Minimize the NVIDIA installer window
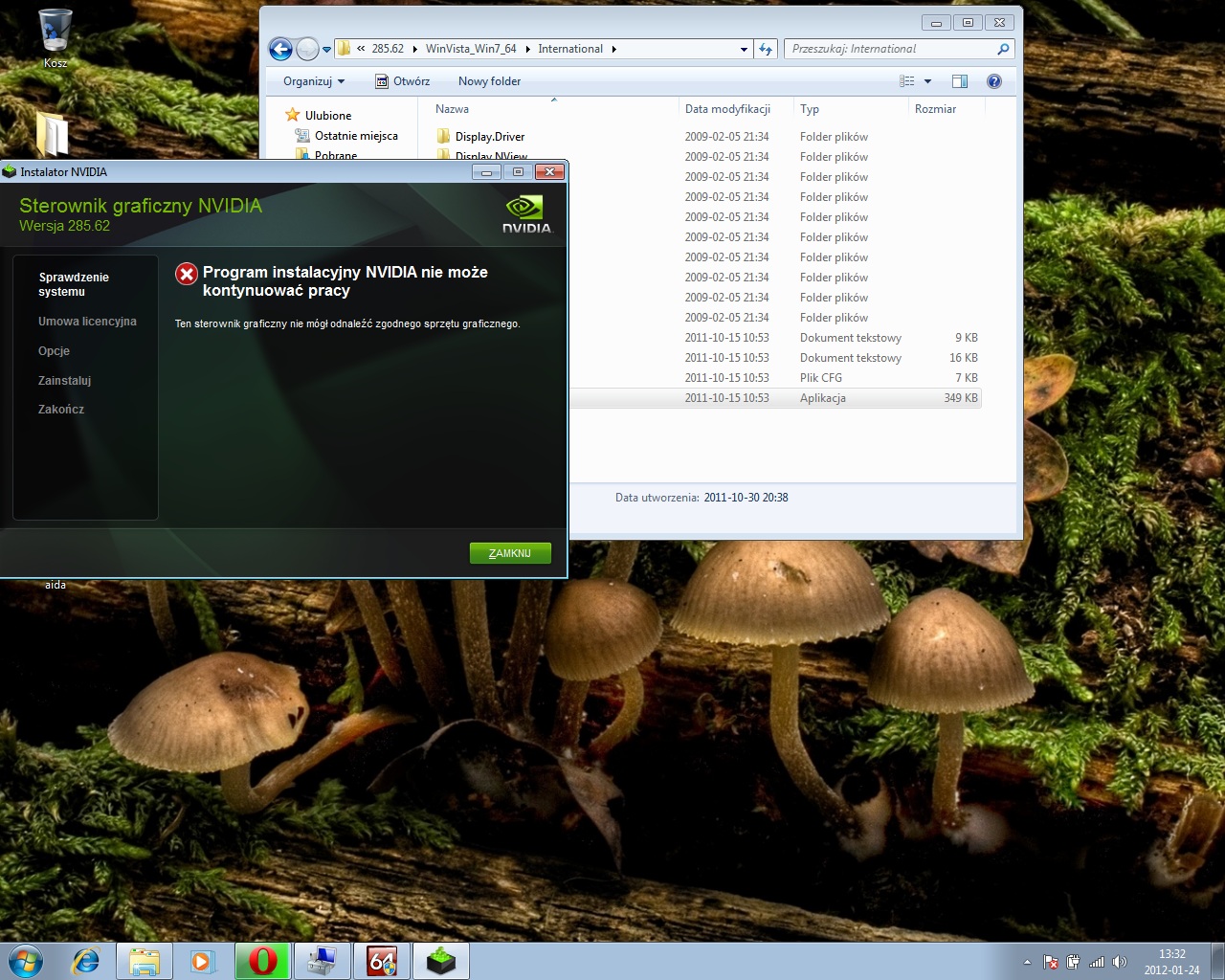1225x980 pixels. click(486, 172)
